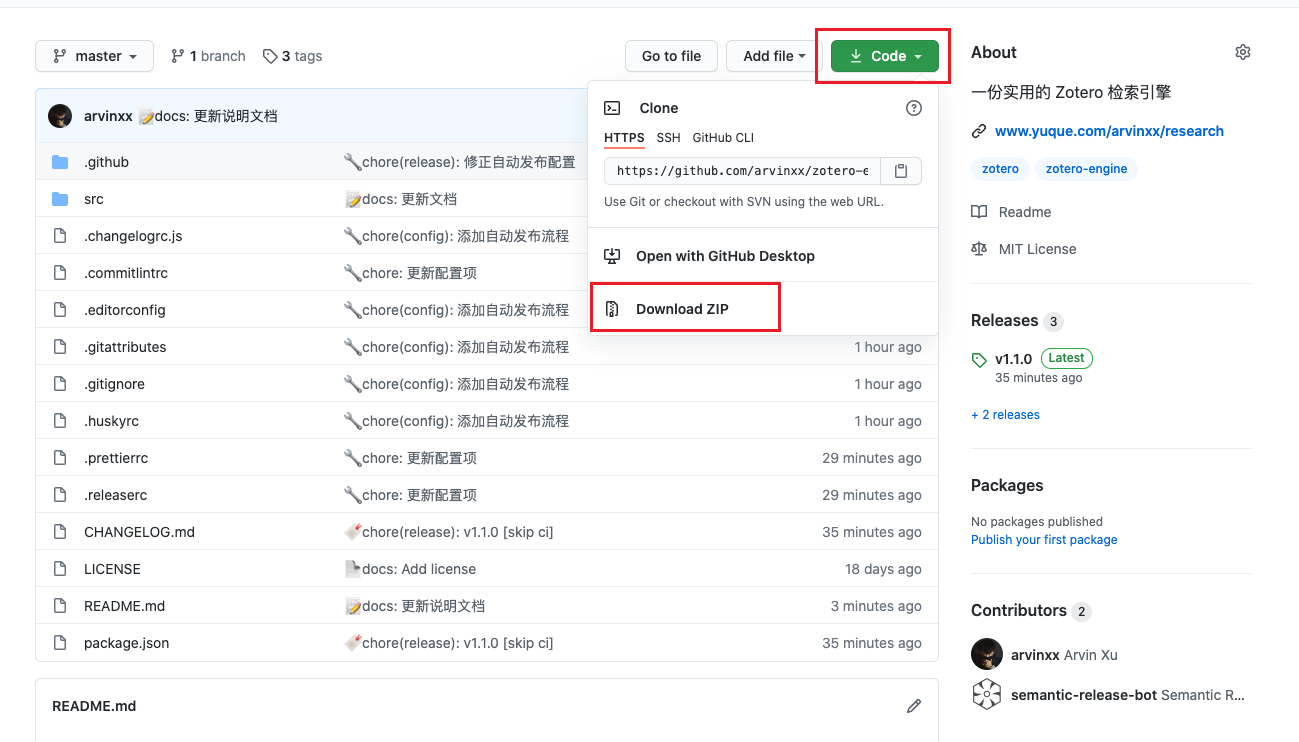Click the link chain icon in About
Viewport: 1299px width, 742px height.
click(979, 131)
